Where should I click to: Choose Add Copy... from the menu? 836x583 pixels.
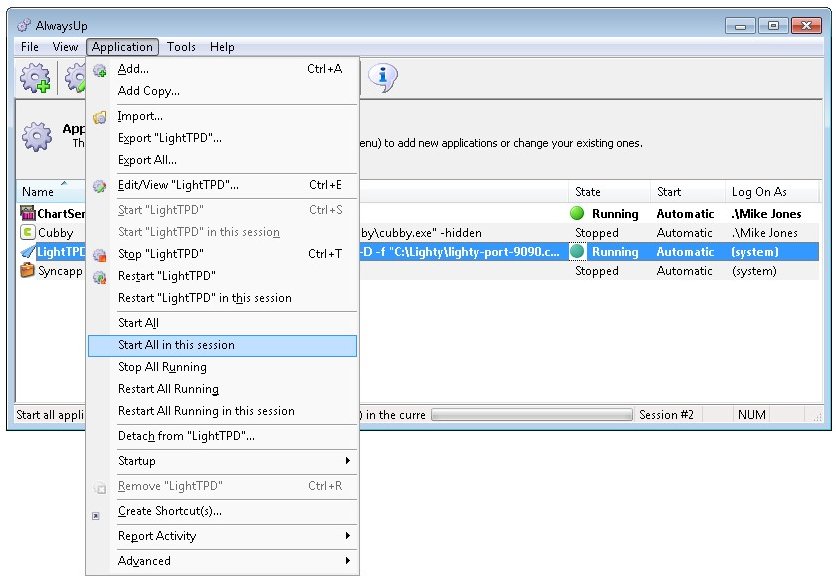222,91
